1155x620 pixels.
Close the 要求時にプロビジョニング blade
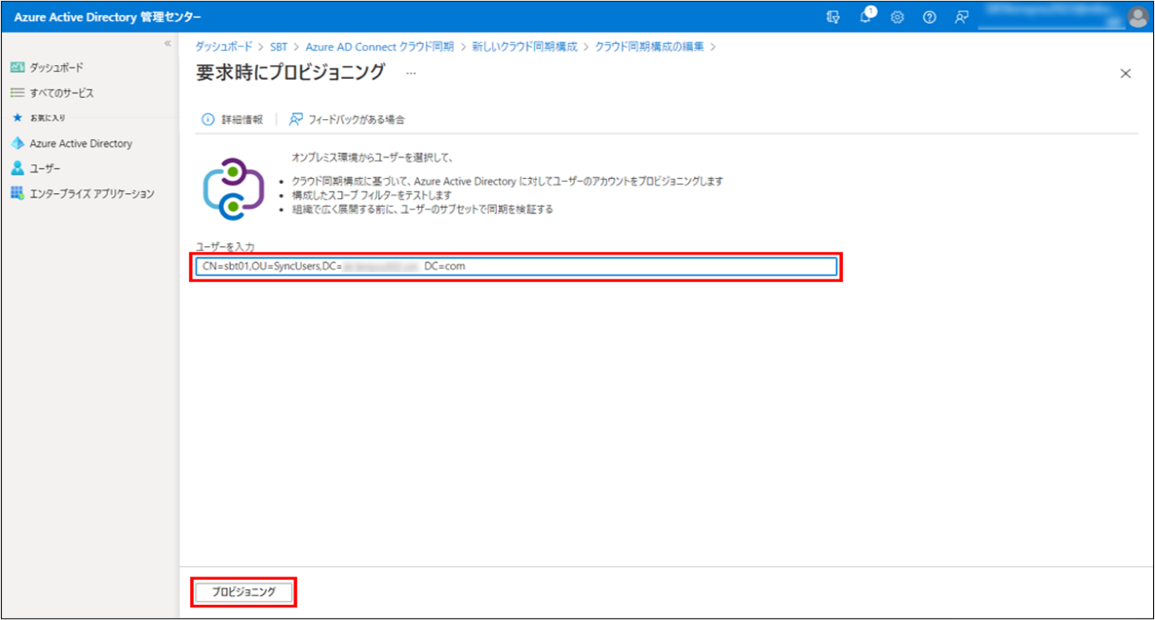[x=1126, y=74]
